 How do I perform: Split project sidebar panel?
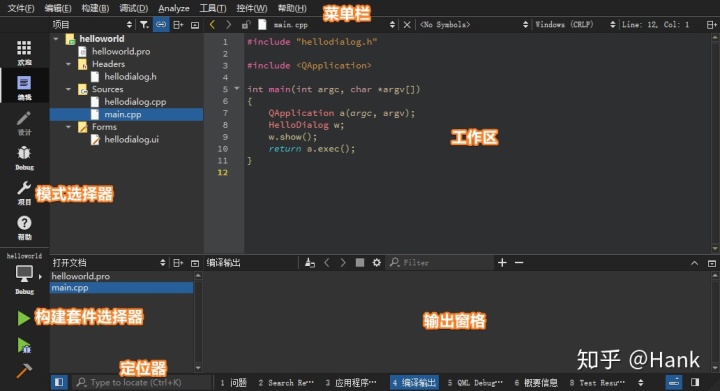click(178, 25)
